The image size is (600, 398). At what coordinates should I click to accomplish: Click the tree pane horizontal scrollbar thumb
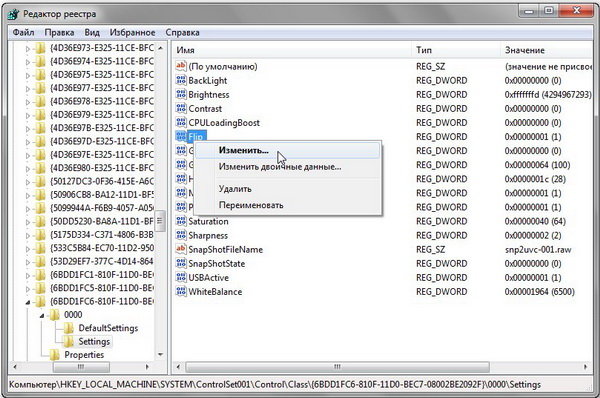81,367
